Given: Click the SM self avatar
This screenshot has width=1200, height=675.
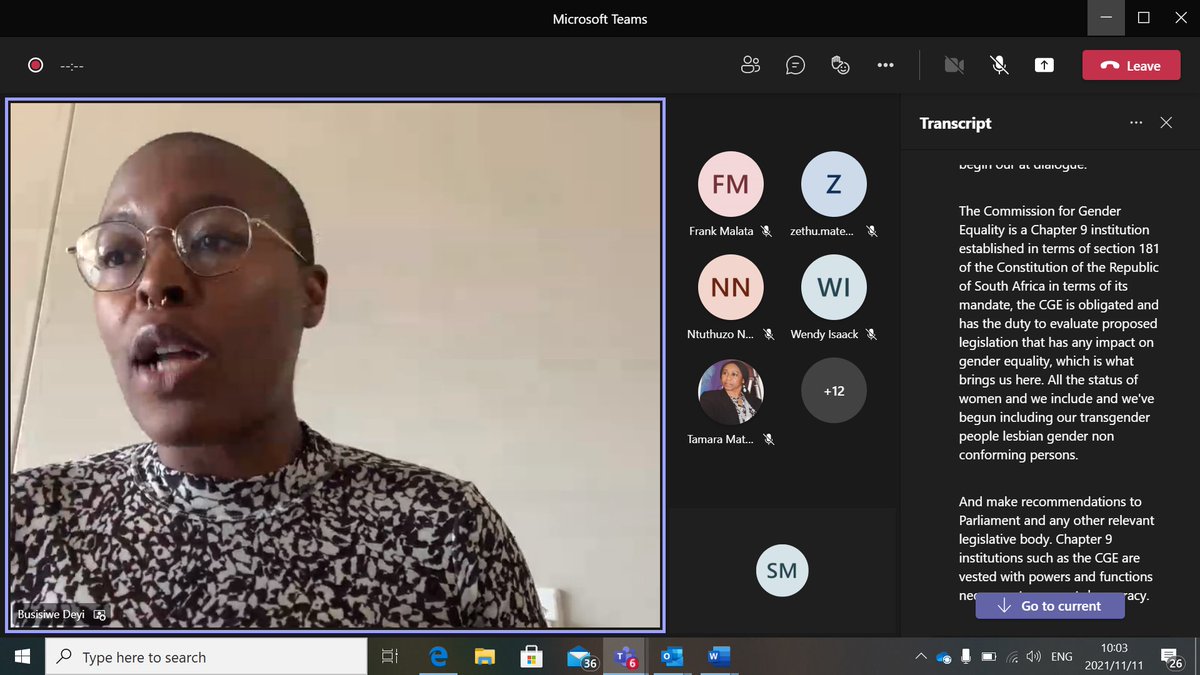Looking at the screenshot, I should tap(782, 571).
